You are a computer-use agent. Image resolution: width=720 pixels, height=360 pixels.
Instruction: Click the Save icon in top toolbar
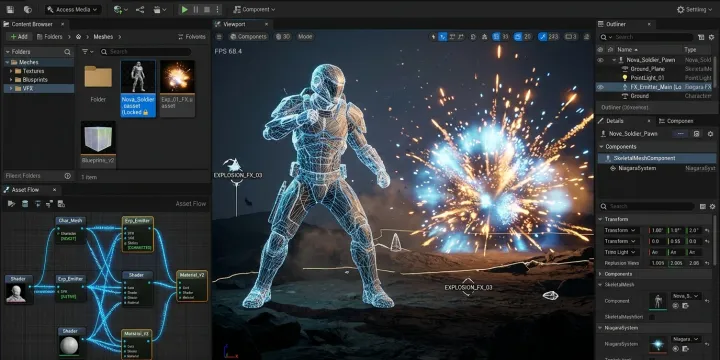pos(11,9)
